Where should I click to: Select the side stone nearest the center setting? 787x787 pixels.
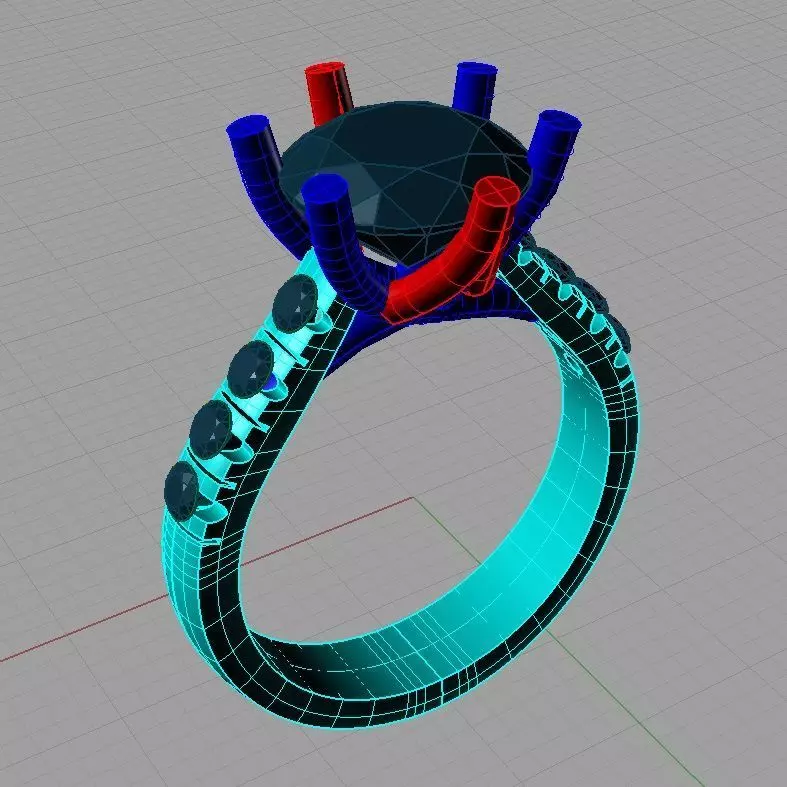click(295, 304)
